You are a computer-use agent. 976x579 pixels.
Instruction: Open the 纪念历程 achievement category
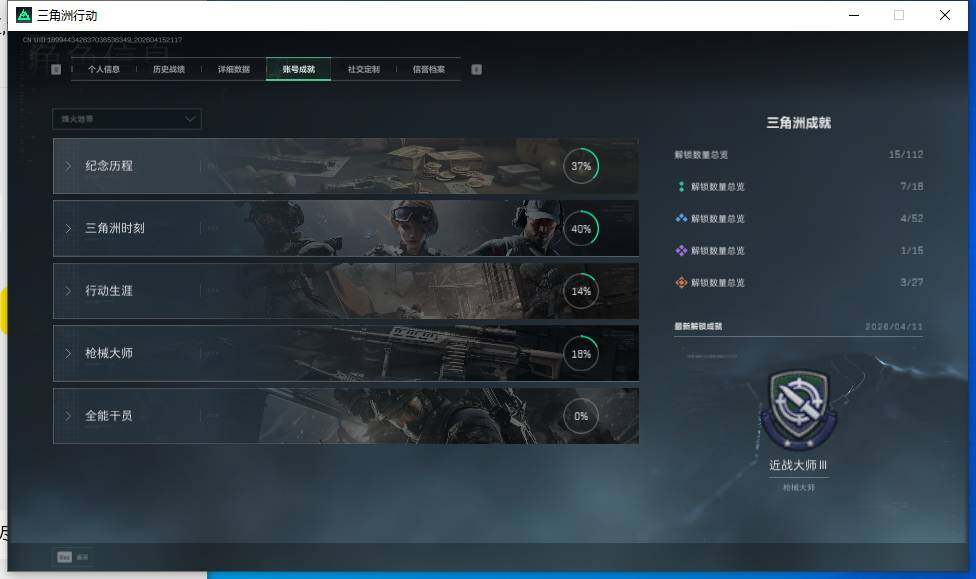[345, 166]
